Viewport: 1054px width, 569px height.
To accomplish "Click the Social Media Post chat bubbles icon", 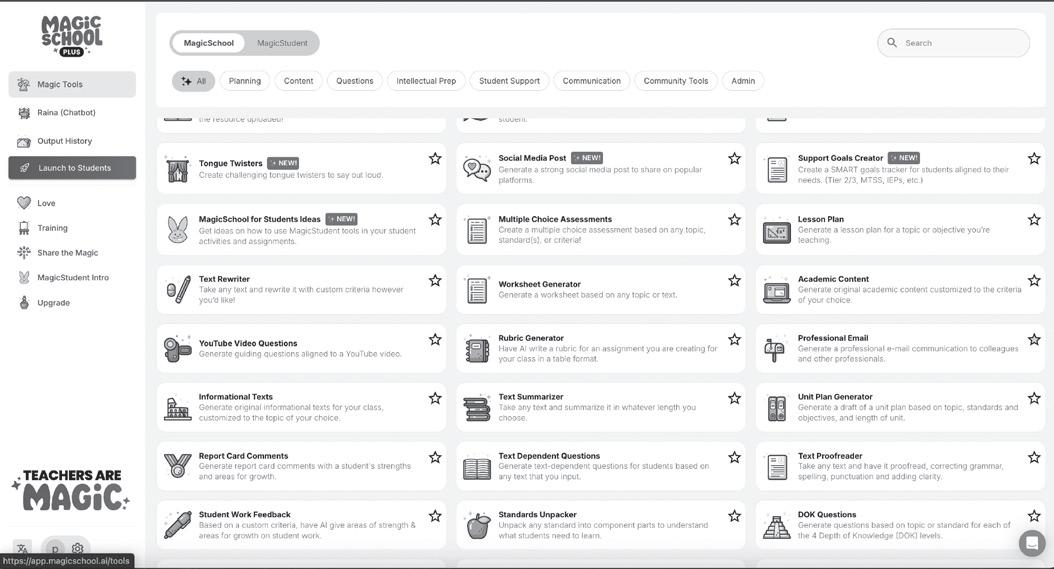I will [477, 169].
